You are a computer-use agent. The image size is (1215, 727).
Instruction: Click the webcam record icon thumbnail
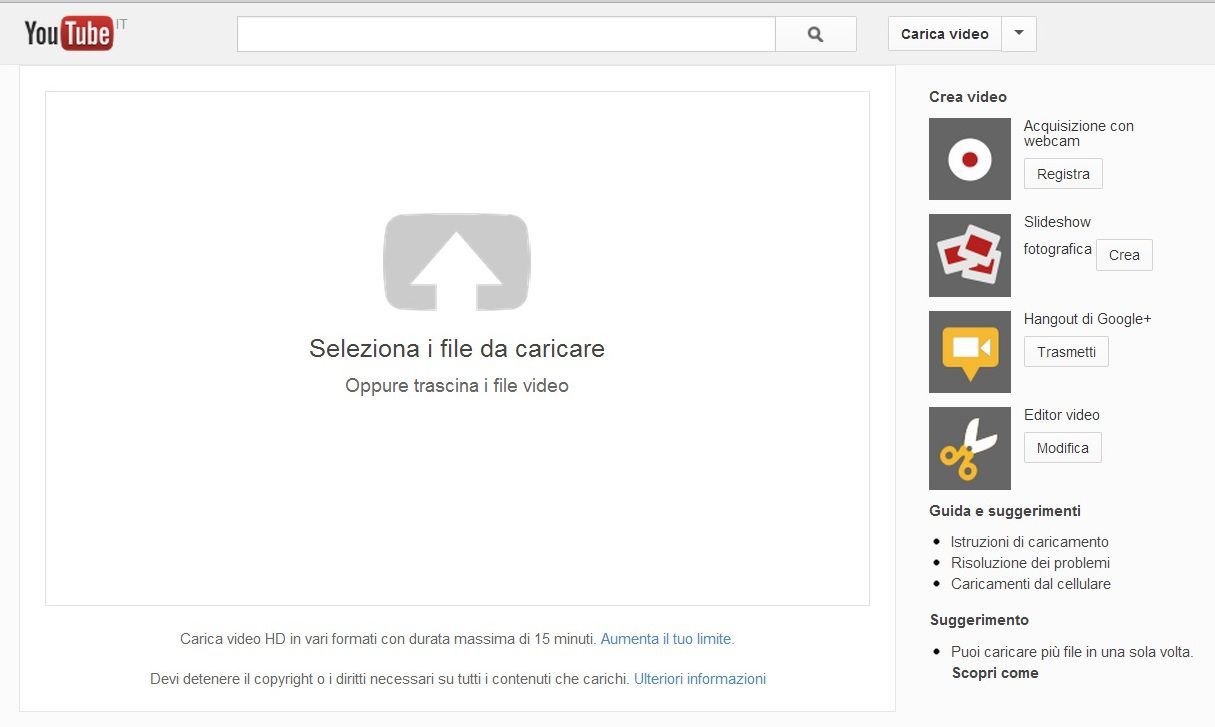click(x=970, y=159)
